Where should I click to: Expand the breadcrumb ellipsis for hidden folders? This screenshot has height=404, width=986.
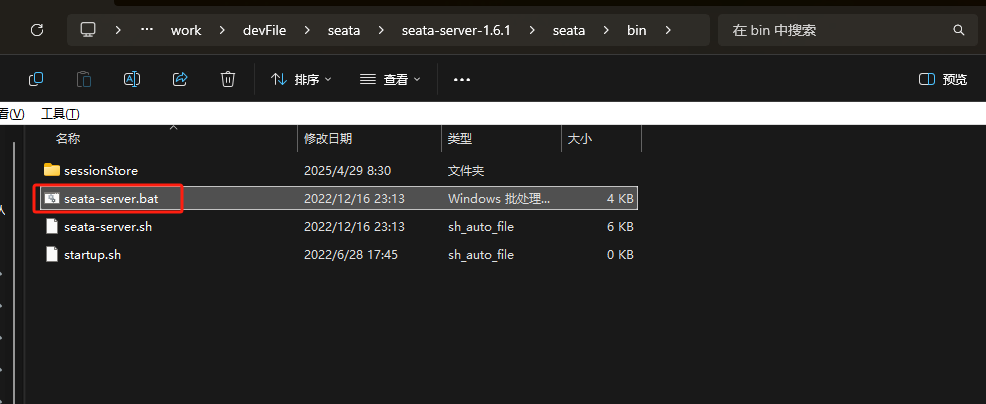pos(147,30)
